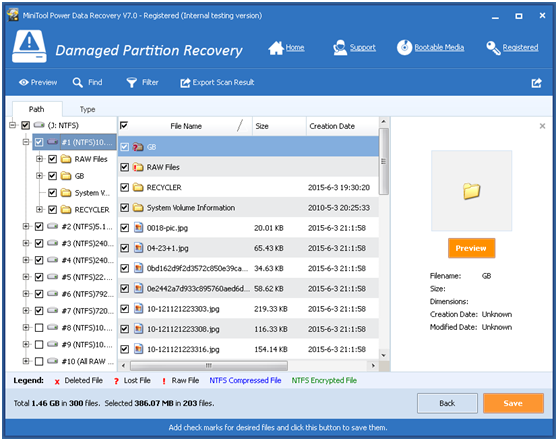This screenshot has width=558, height=441.
Task: Click the damaged partition warning drive icon
Action: click(x=29, y=47)
